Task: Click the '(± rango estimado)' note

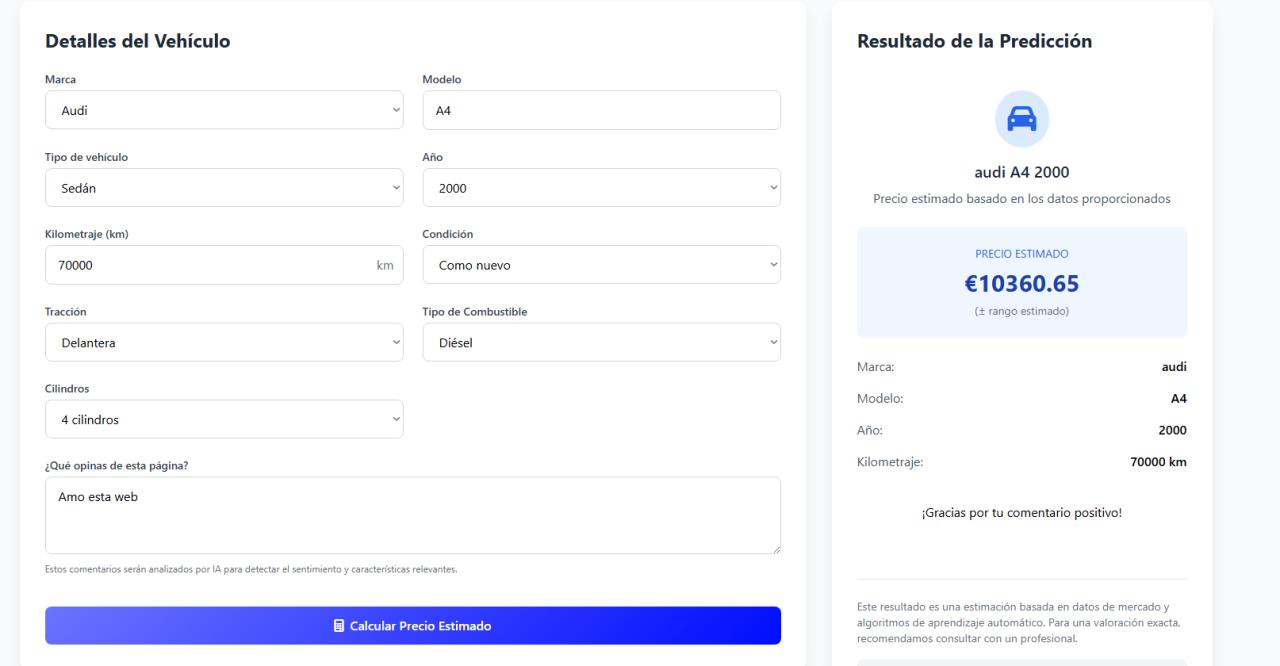Action: (1021, 311)
